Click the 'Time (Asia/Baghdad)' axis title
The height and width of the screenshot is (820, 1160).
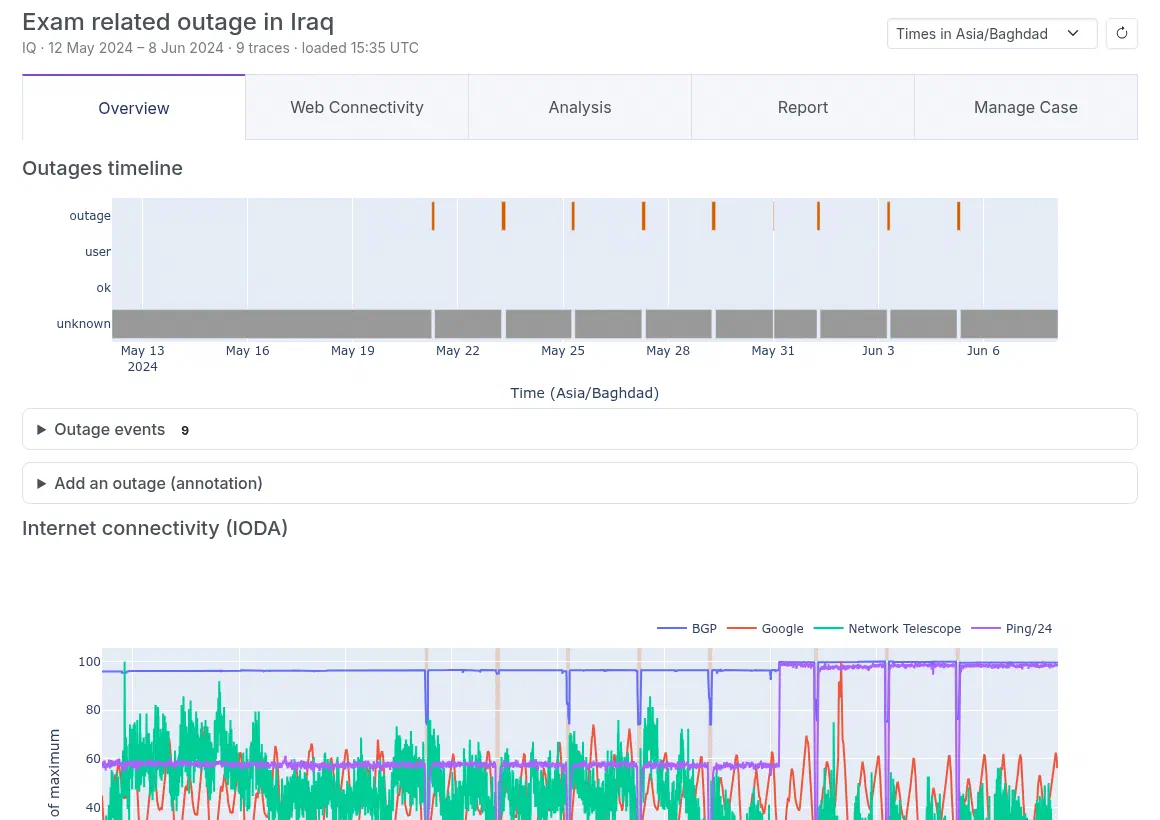pyautogui.click(x=584, y=393)
